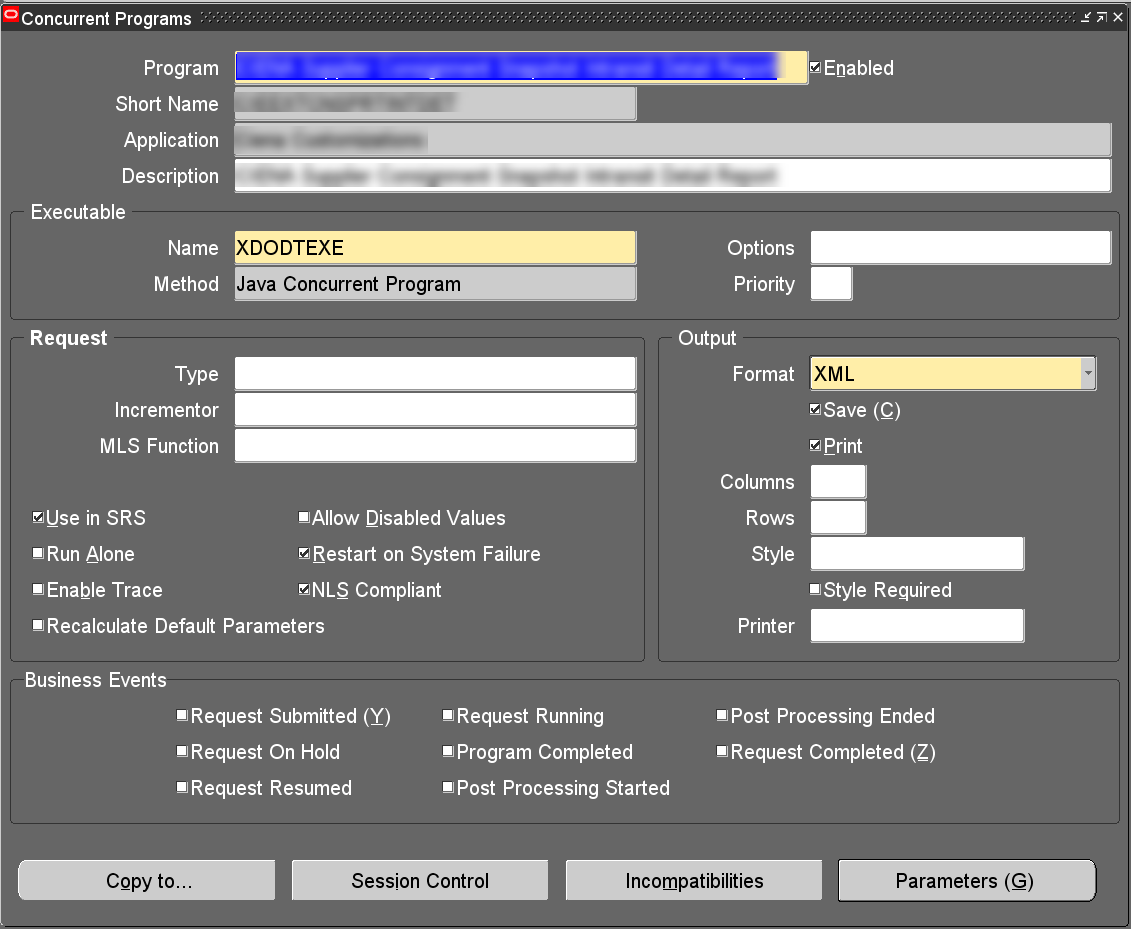Click the Incrementor field

pyautogui.click(x=435, y=410)
